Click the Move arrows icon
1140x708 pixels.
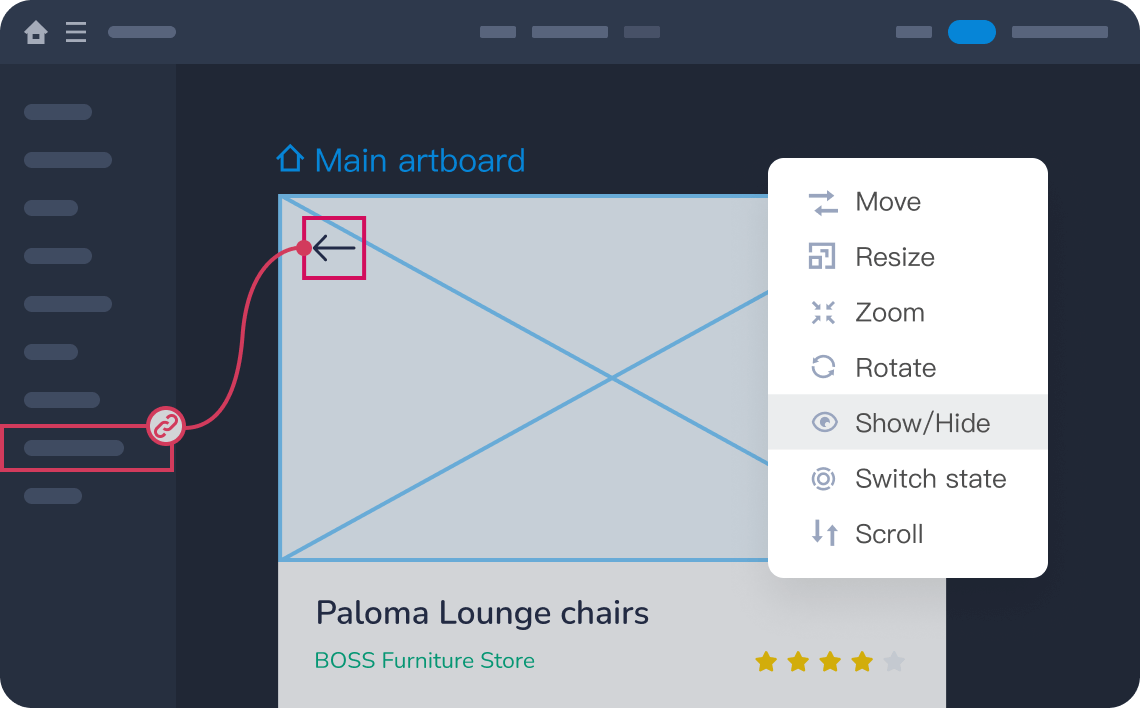point(823,202)
